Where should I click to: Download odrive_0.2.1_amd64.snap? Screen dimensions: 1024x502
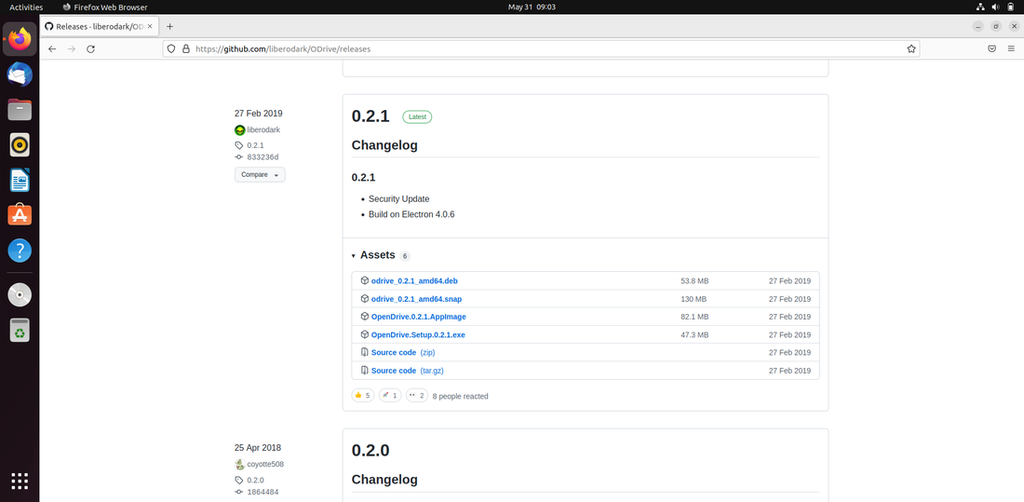pos(417,299)
